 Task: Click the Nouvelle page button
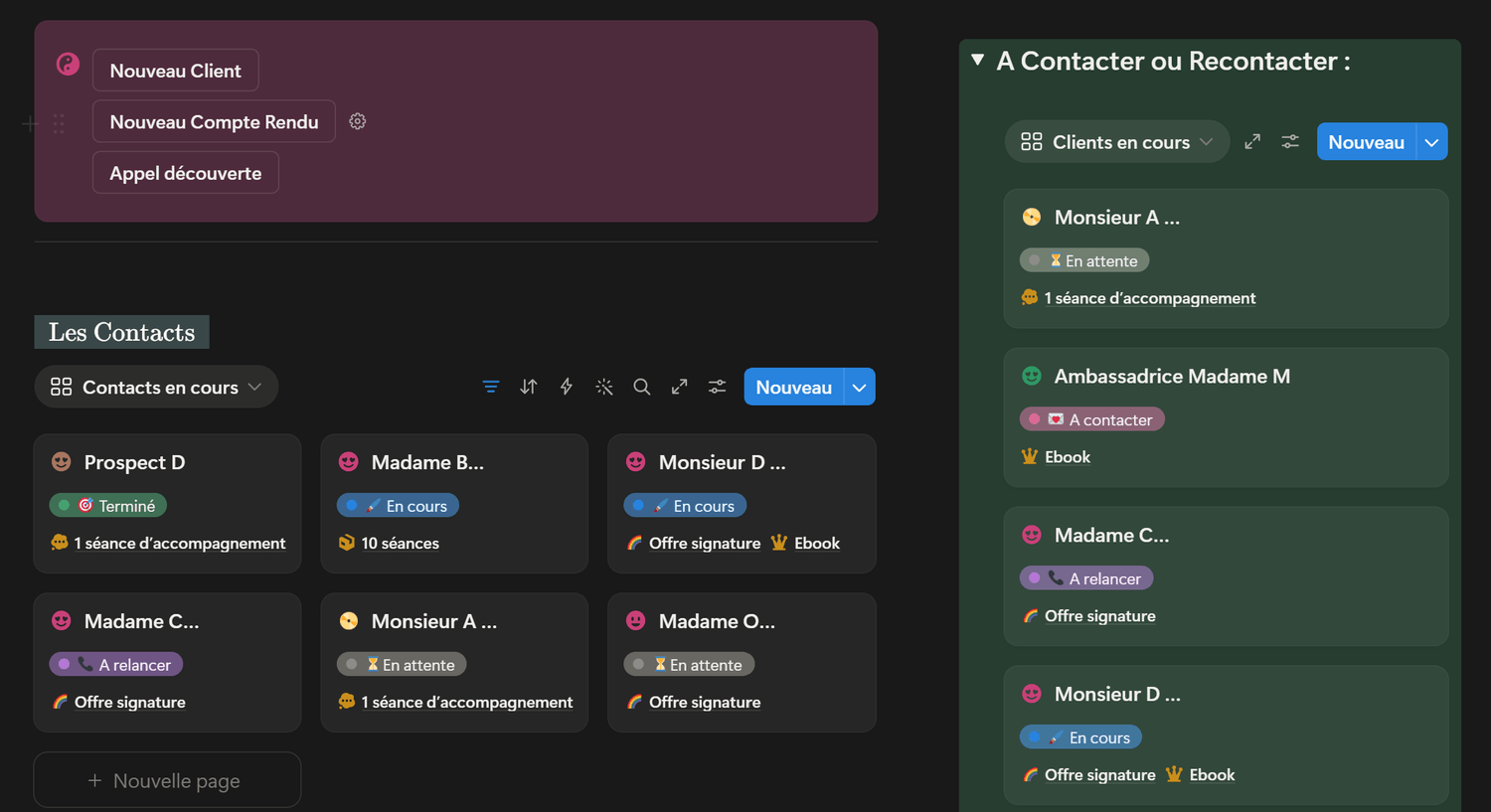coord(167,780)
